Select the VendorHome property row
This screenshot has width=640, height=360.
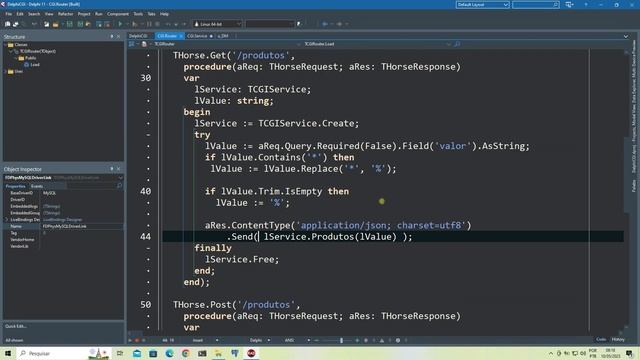pos(64,240)
